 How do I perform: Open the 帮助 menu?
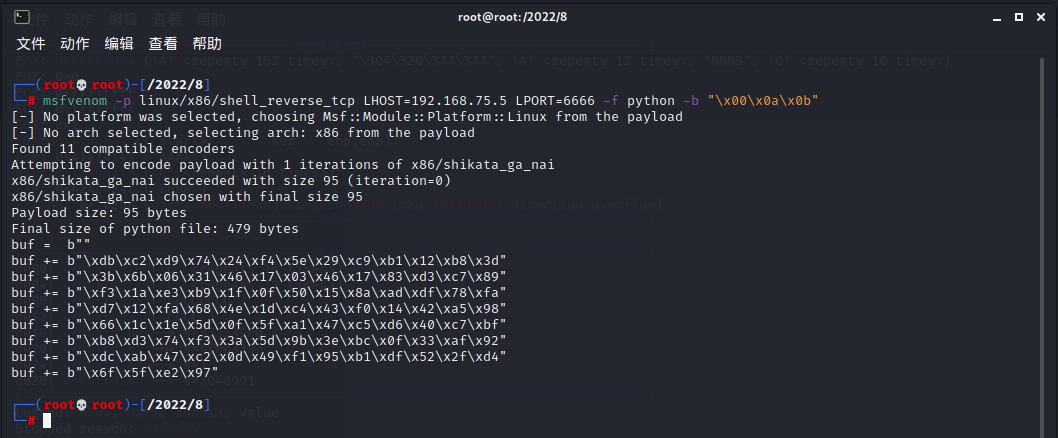206,44
